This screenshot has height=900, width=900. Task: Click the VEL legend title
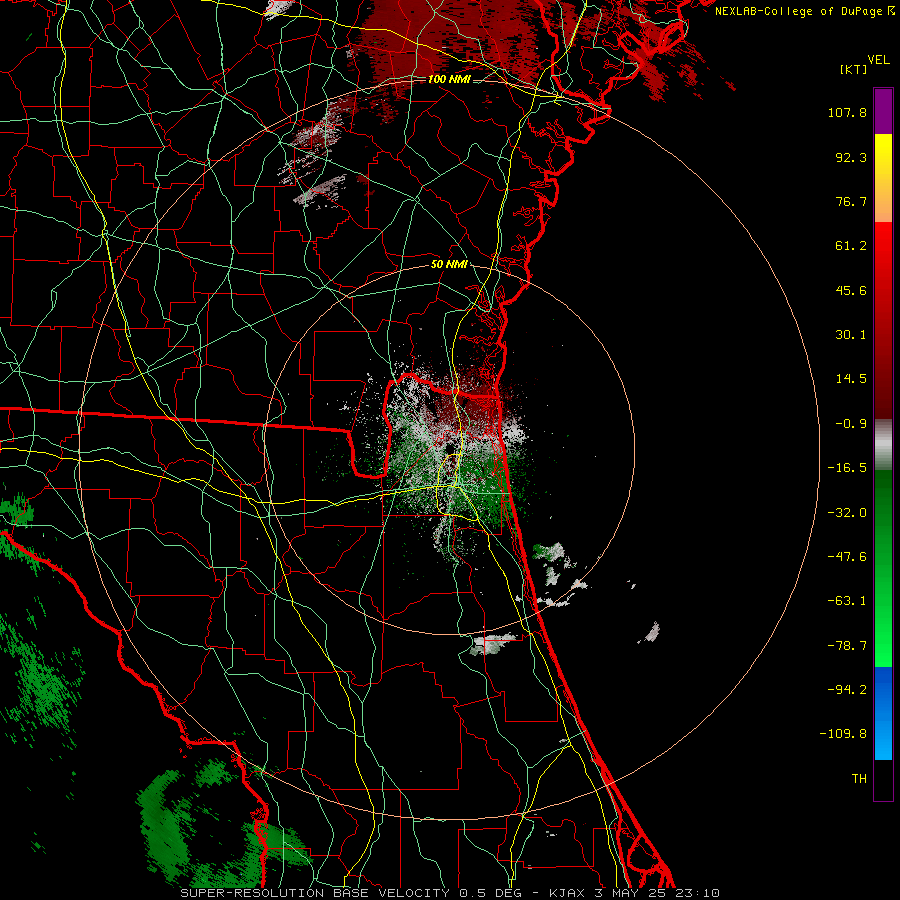pos(878,60)
